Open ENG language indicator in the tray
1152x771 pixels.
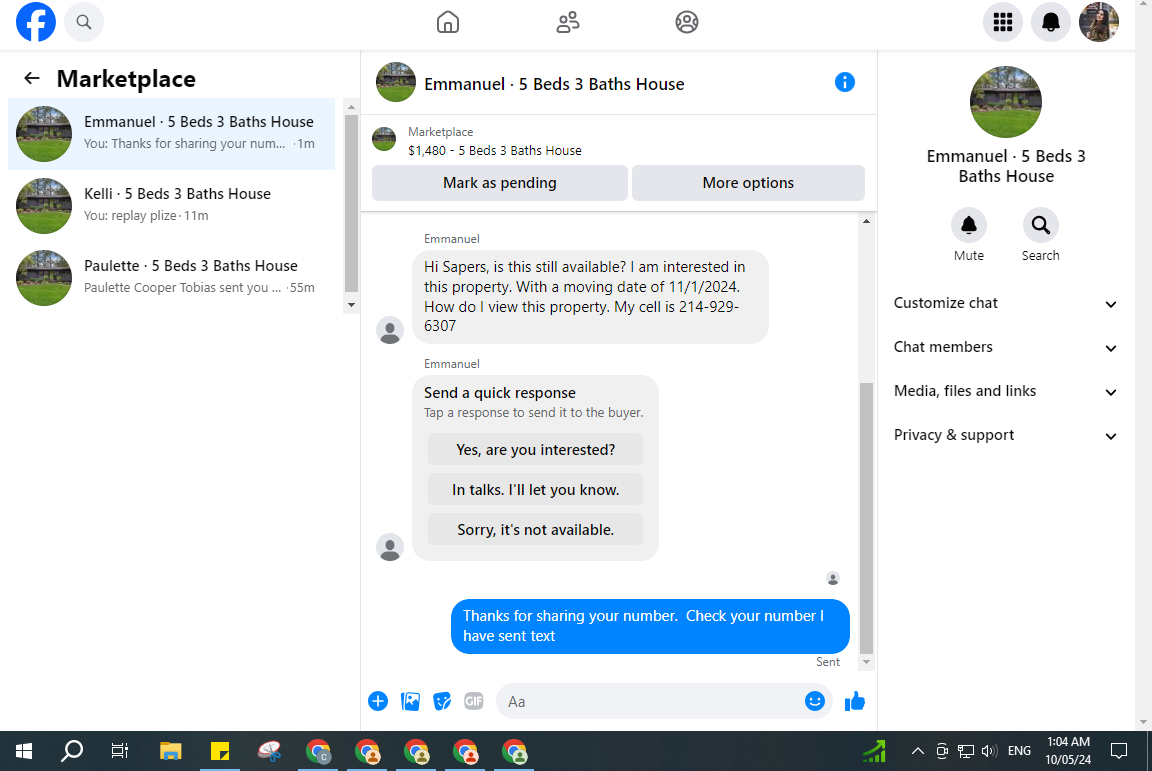click(1019, 751)
